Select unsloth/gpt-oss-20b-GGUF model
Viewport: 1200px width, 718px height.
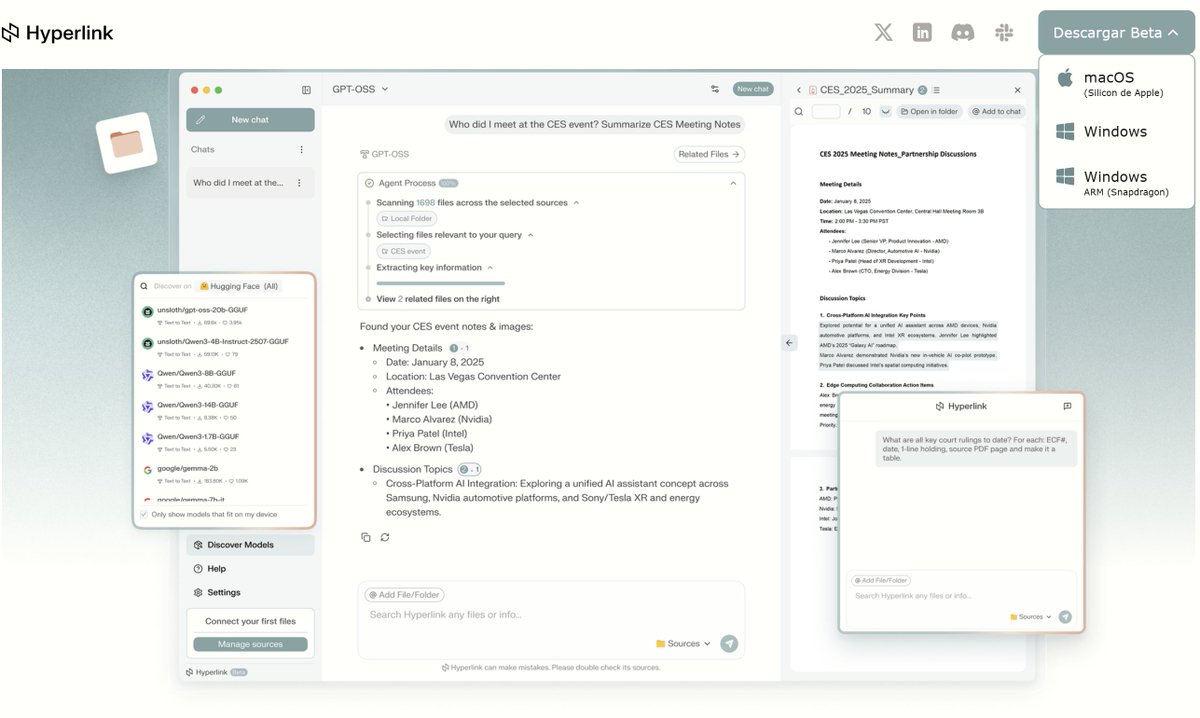(225, 316)
